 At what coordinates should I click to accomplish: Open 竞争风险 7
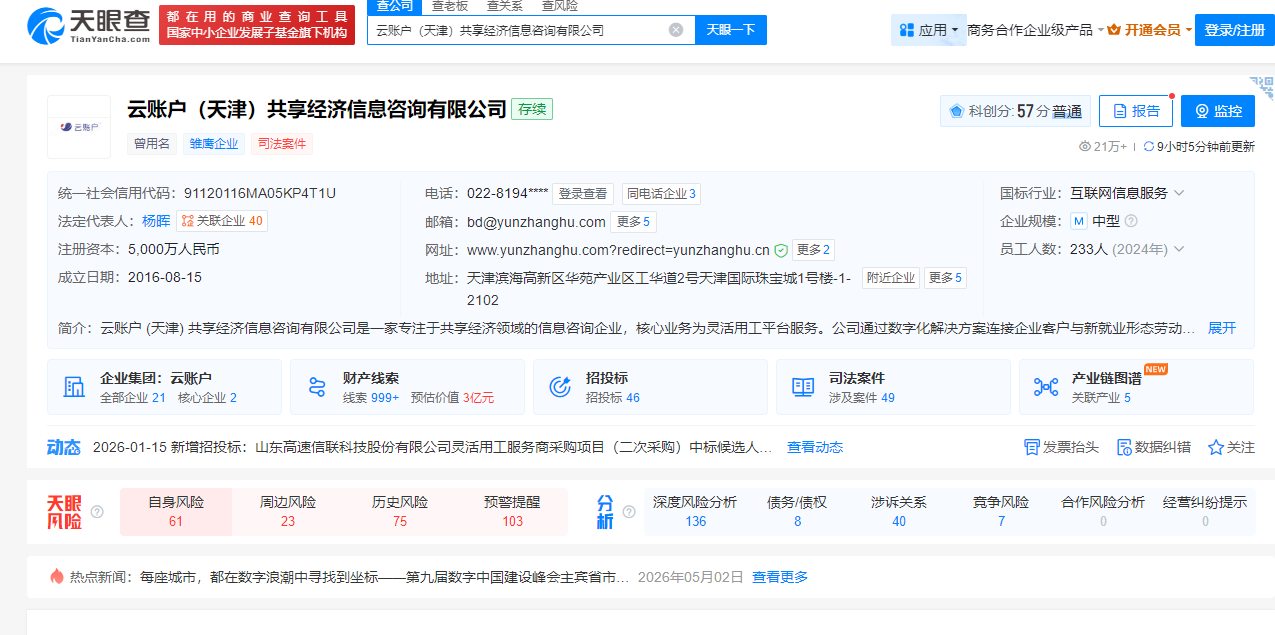[x=1001, y=511]
